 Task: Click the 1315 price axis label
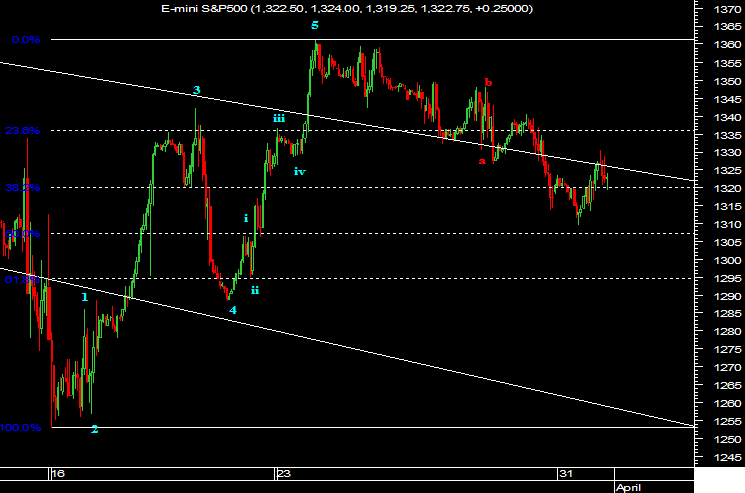(x=727, y=206)
